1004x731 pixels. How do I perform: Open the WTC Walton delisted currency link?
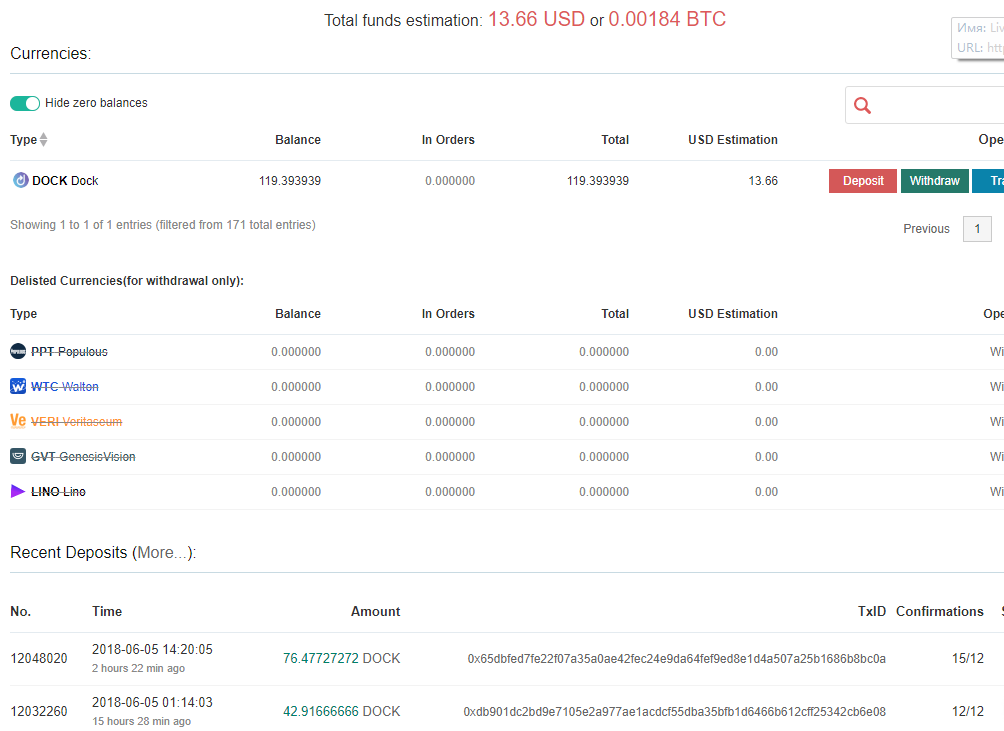65,387
